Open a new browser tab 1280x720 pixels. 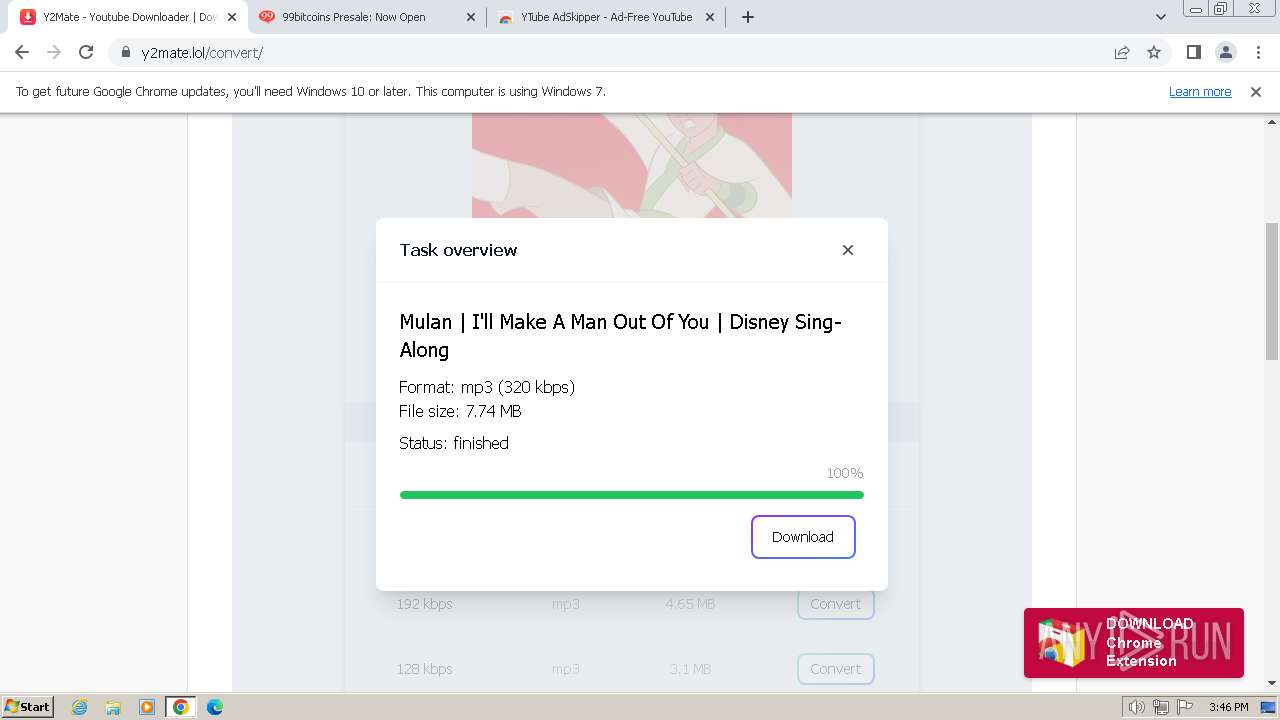pos(747,17)
